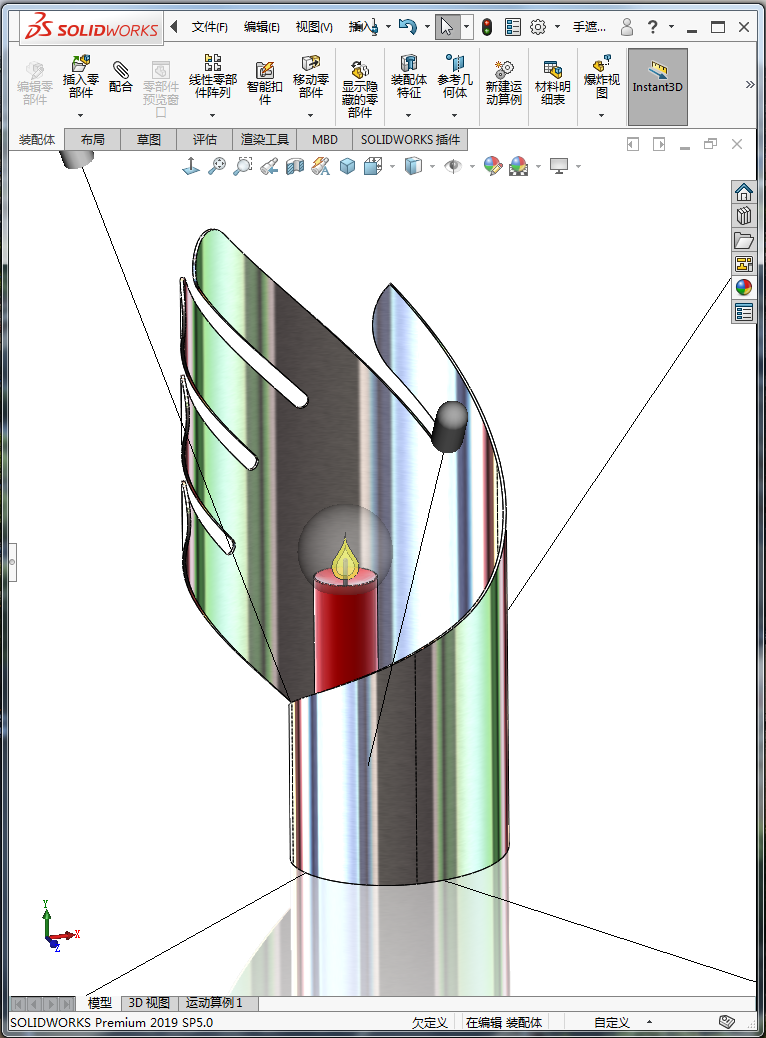Image resolution: width=766 pixels, height=1038 pixels.
Task: Open Appearances, Scenes and Decals task pane
Action: pyautogui.click(x=743, y=287)
